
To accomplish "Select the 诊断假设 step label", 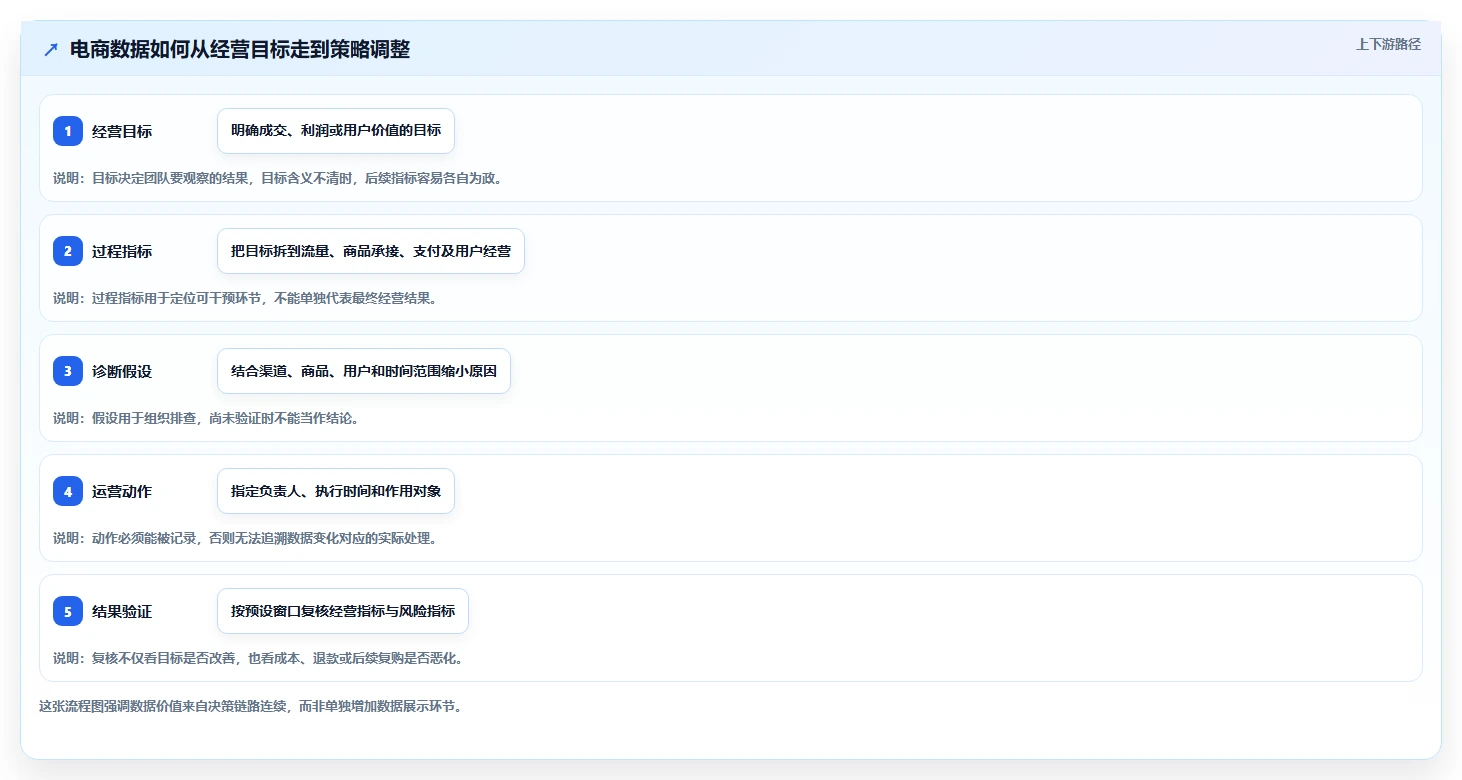I will (x=122, y=371).
